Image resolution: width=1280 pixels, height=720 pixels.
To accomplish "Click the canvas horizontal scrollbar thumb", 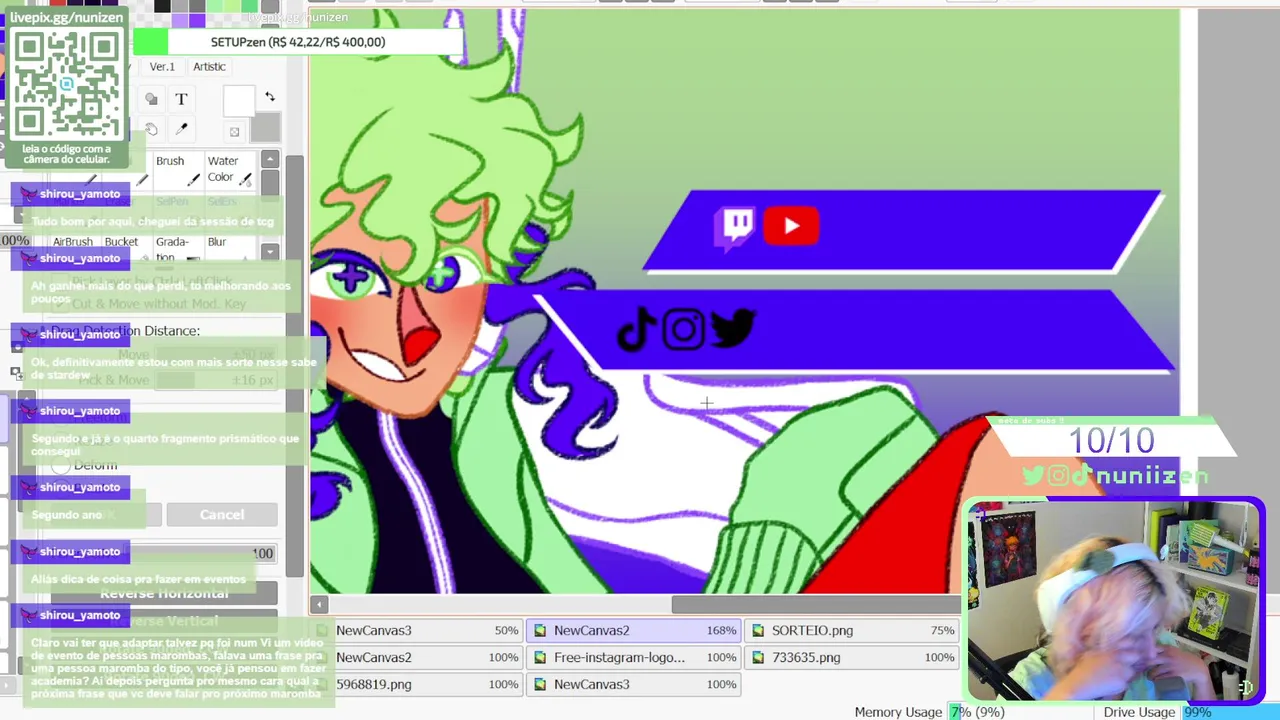I will [816, 604].
